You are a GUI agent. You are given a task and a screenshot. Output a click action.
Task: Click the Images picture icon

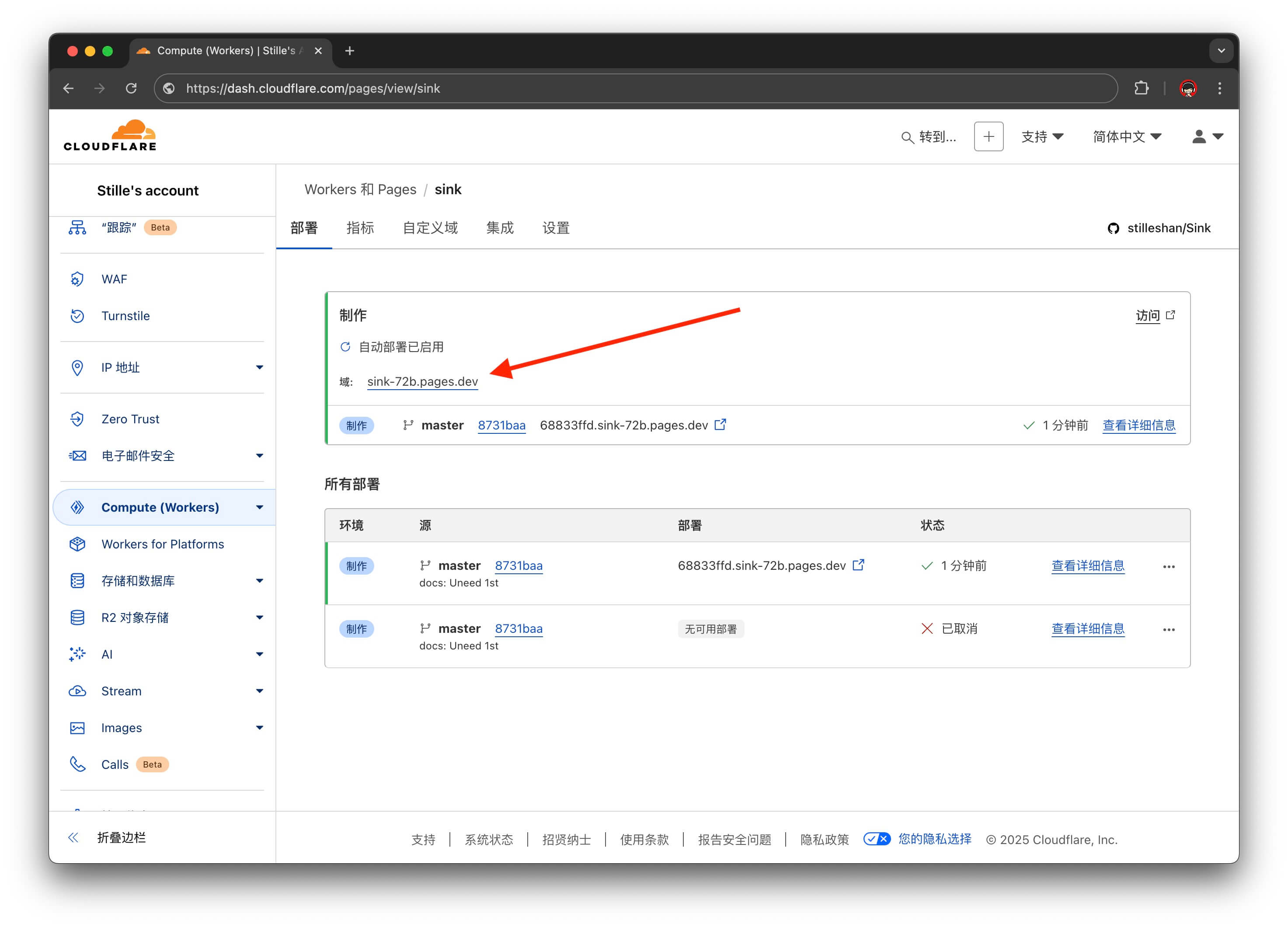click(x=77, y=728)
